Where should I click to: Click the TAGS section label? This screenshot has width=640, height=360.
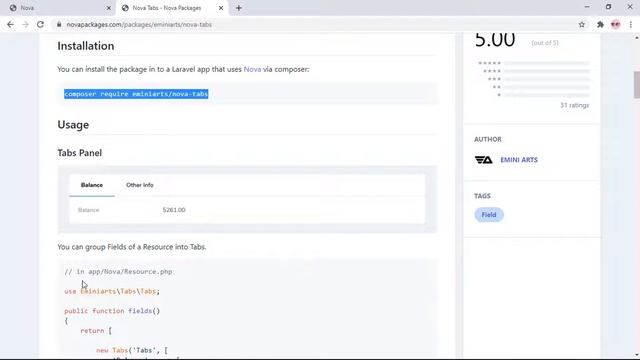coord(482,196)
